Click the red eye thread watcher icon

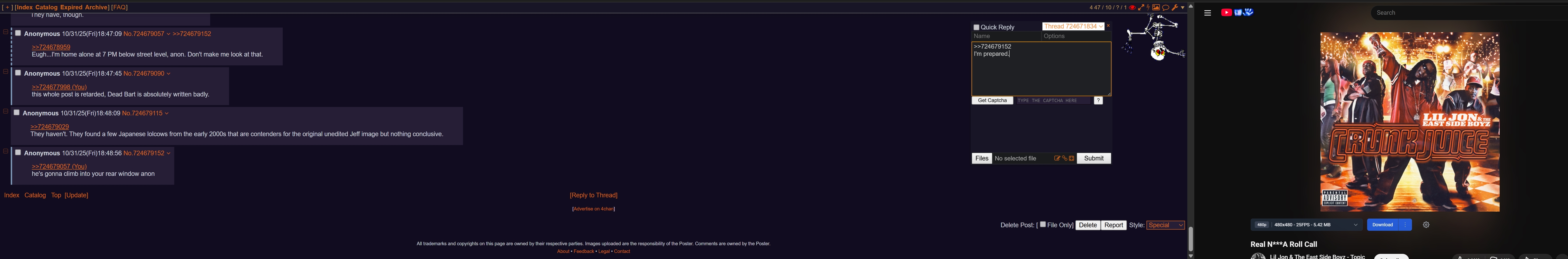click(1132, 7)
